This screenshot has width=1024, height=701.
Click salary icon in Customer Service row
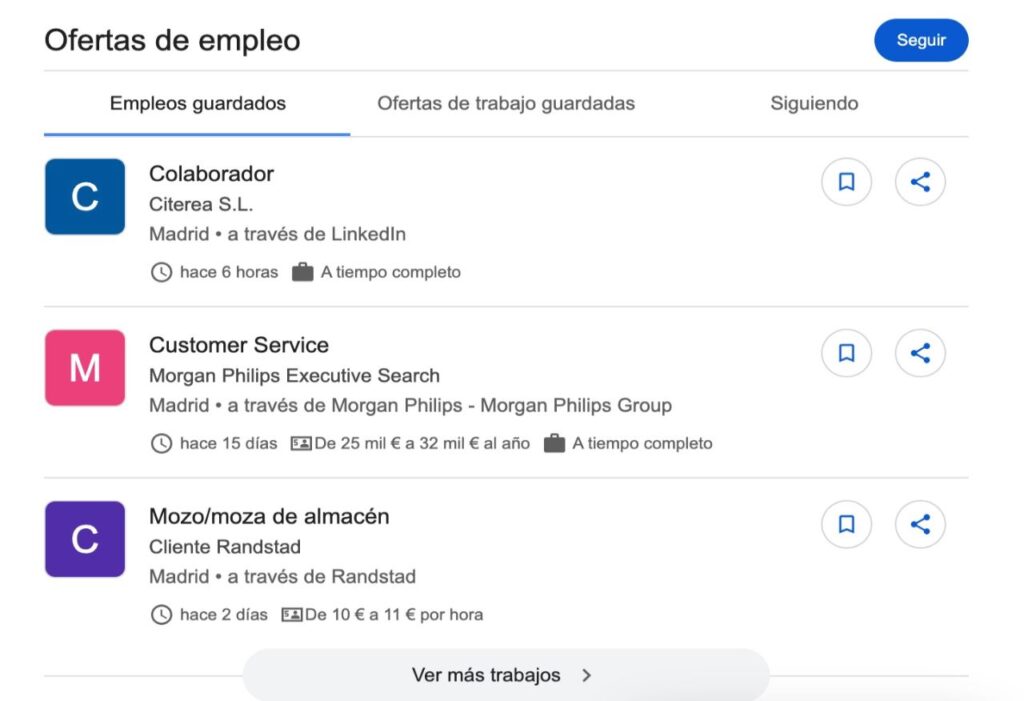pyautogui.click(x=301, y=444)
